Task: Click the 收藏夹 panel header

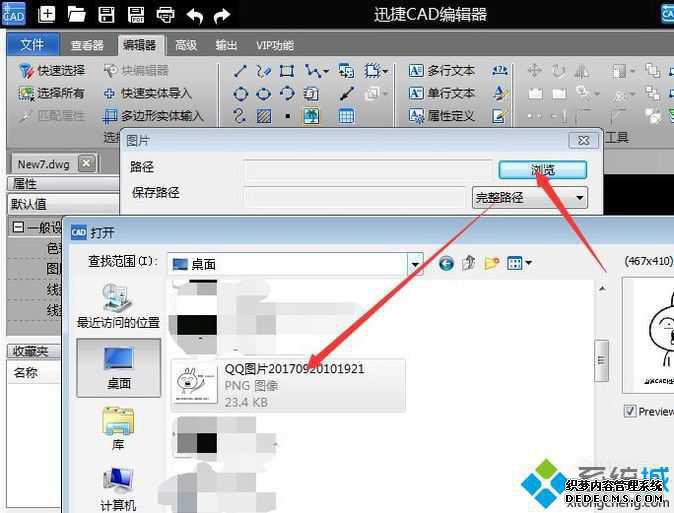Action: click(x=34, y=351)
